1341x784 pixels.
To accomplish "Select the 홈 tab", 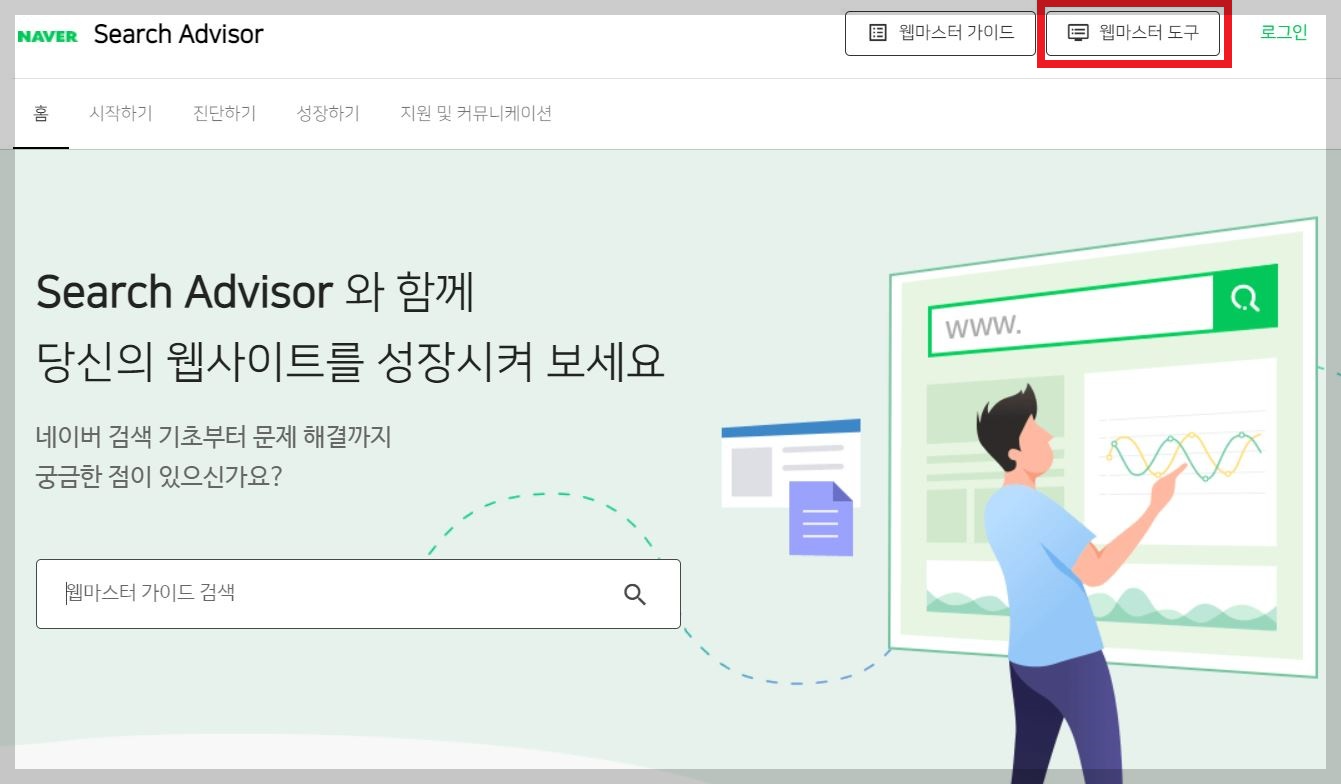I will tap(41, 113).
